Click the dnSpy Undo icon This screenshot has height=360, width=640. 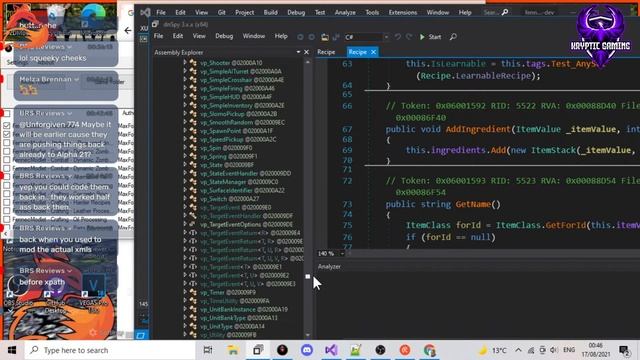pos(398,37)
